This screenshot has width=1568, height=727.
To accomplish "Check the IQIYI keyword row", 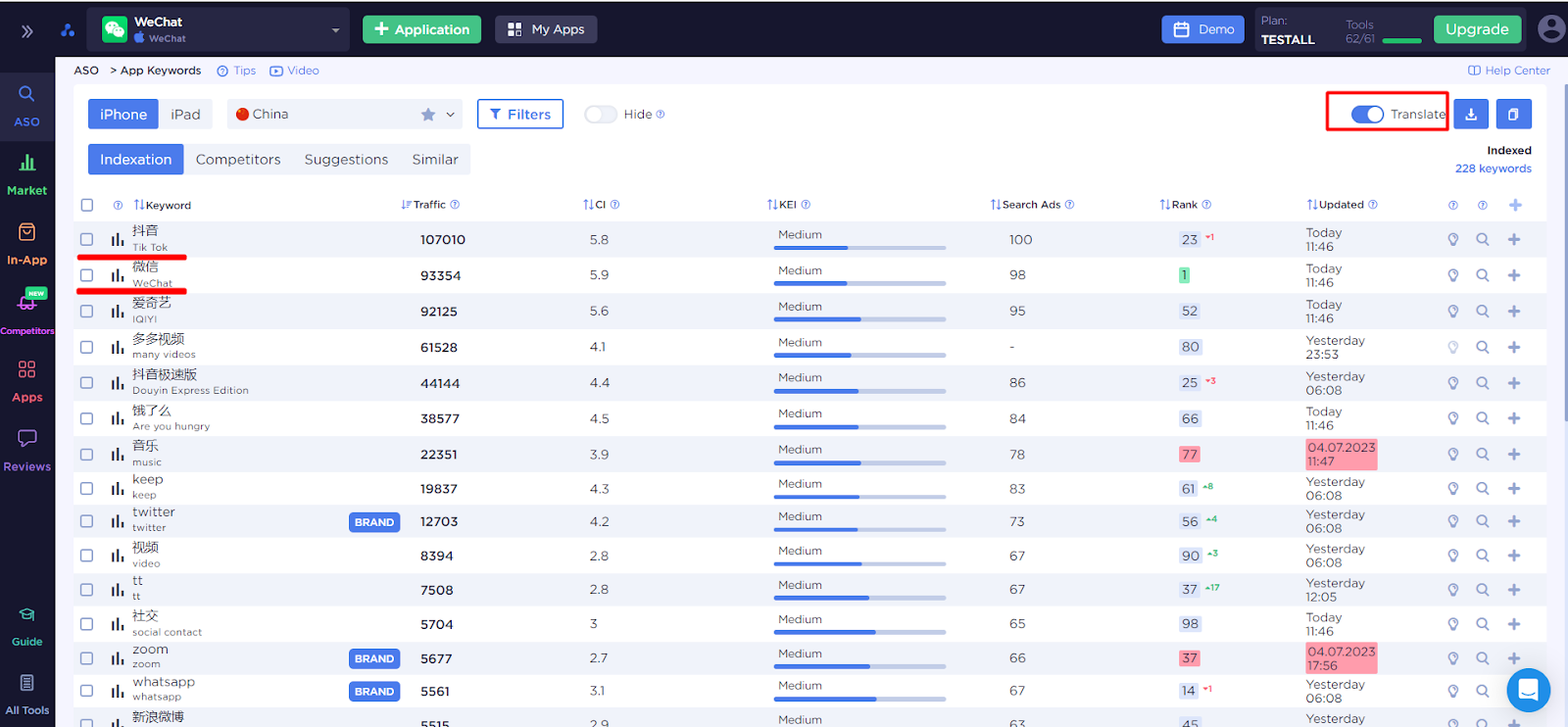I will tap(87, 311).
